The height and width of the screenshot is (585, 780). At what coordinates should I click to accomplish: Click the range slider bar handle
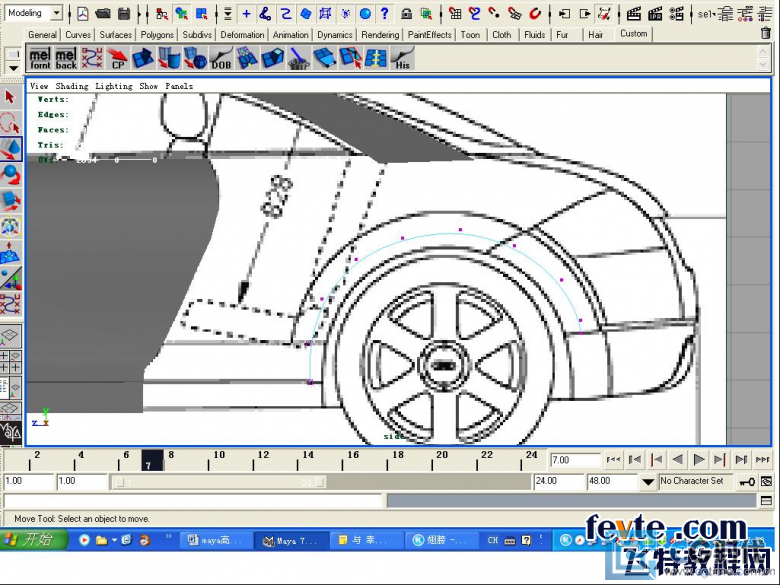point(219,482)
